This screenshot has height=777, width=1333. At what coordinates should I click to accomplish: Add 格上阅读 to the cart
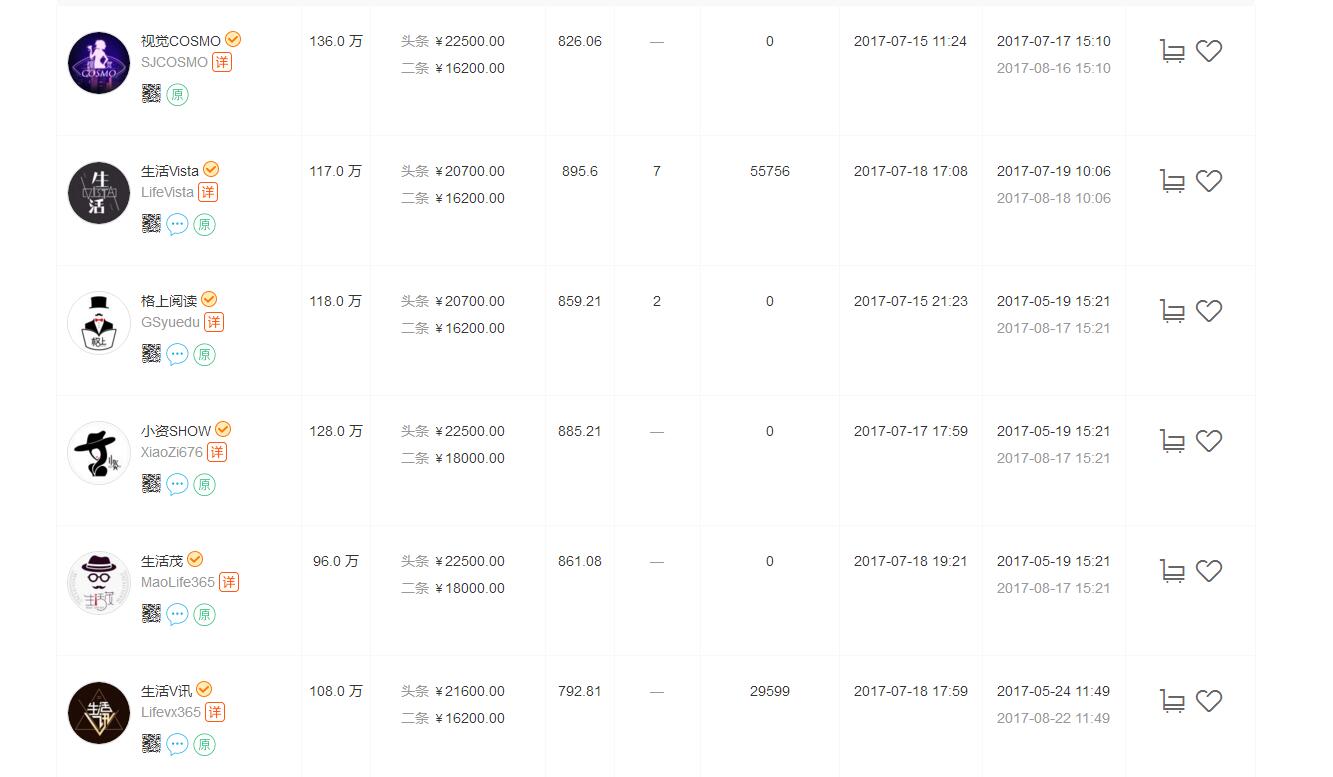pos(1173,311)
